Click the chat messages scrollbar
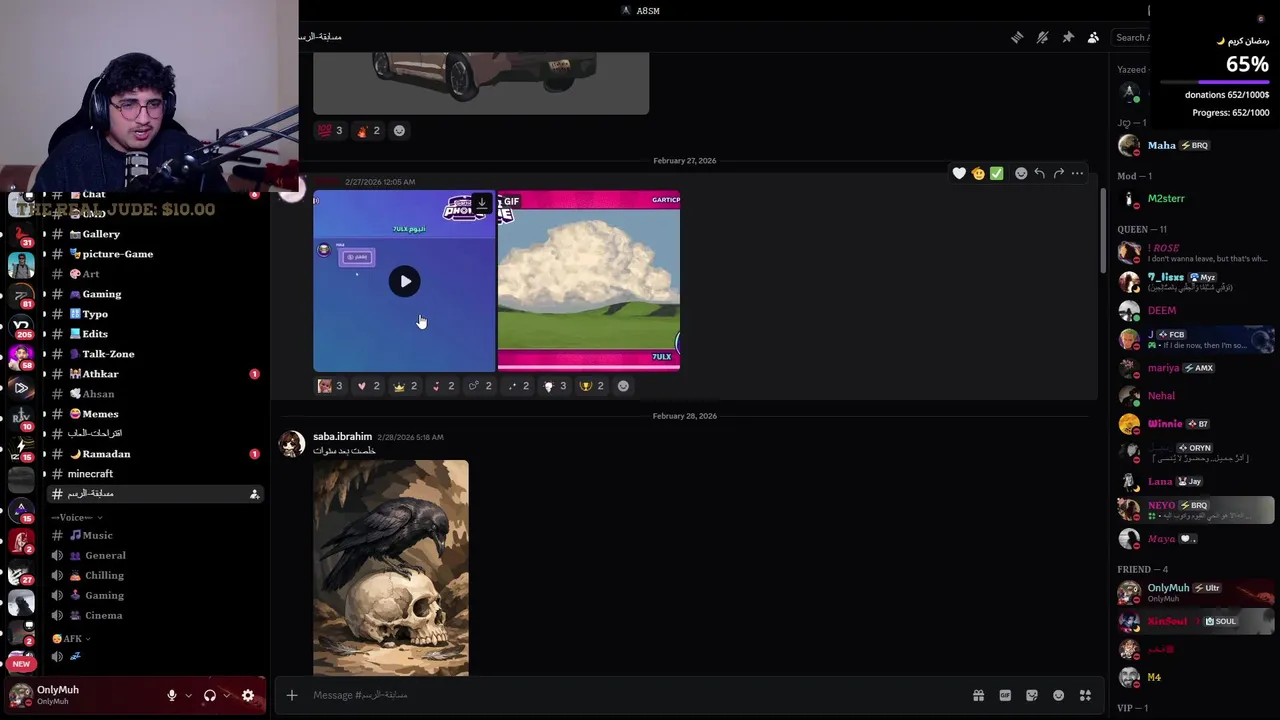The width and height of the screenshot is (1280, 720). click(x=1103, y=231)
